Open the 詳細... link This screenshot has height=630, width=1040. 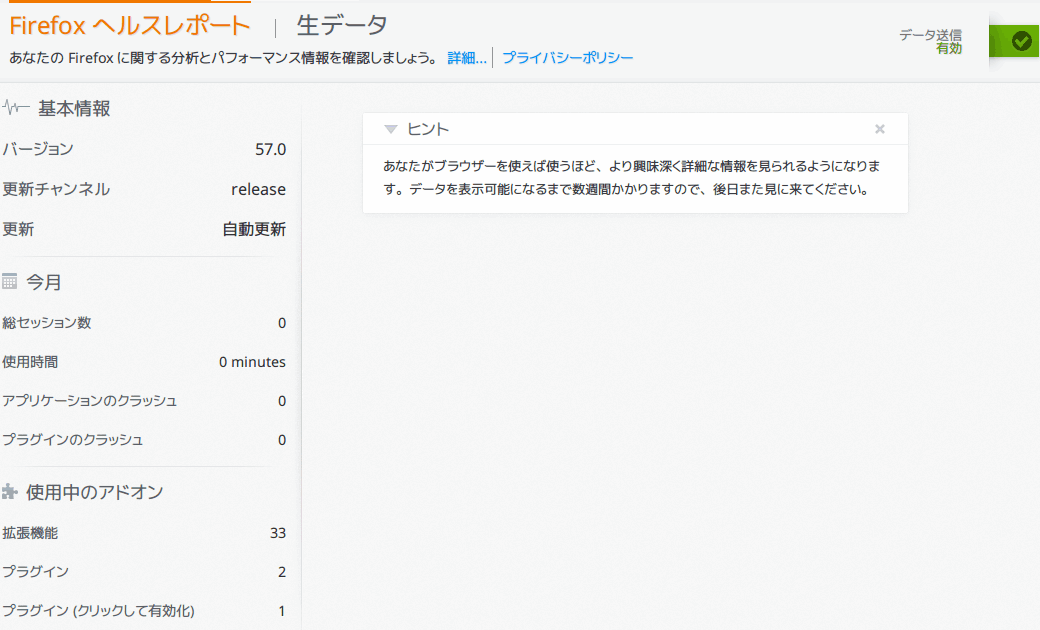point(467,58)
